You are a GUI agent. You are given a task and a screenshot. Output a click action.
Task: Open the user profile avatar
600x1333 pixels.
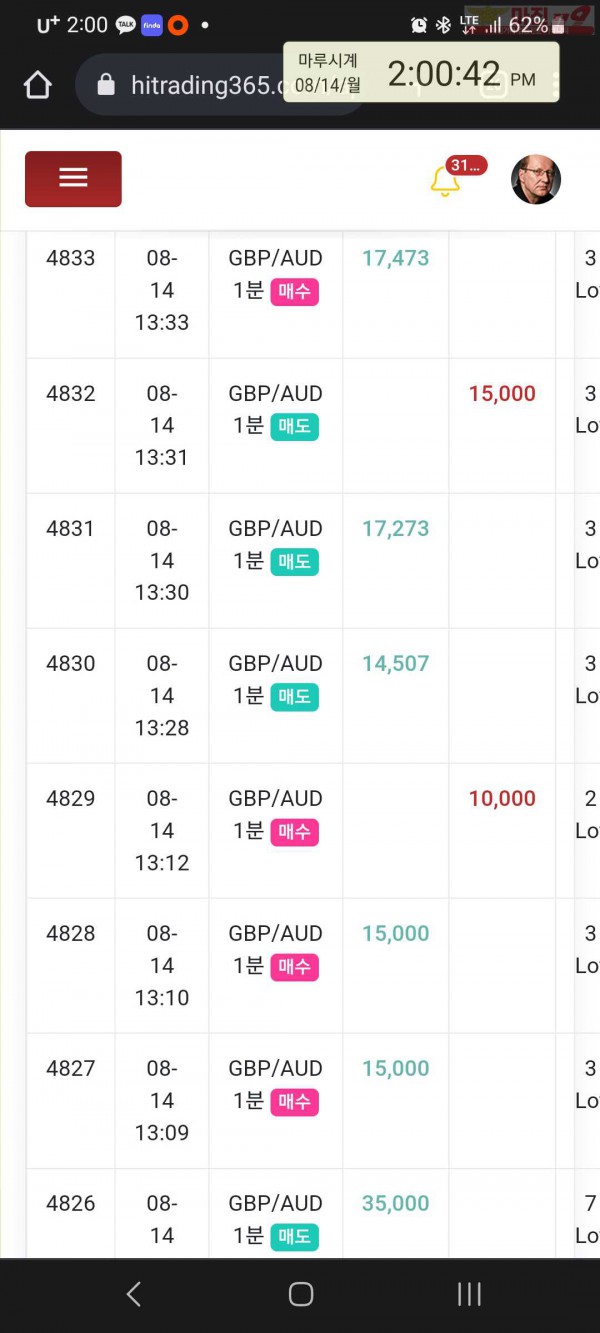click(x=536, y=180)
